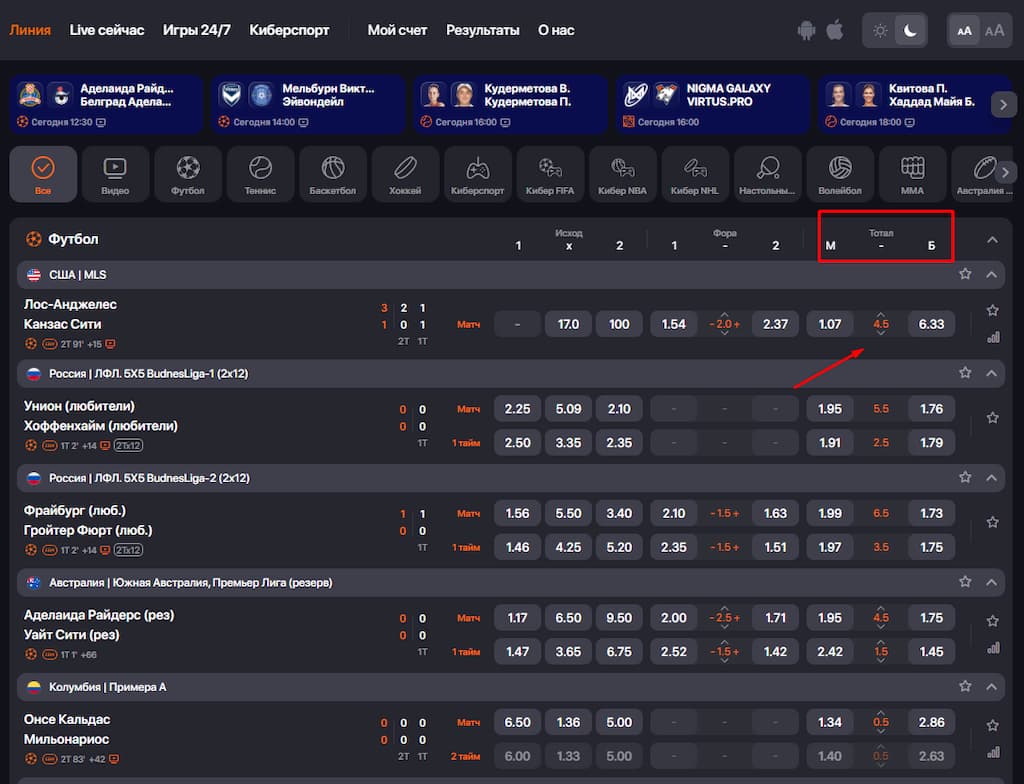Viewport: 1024px width, 784px height.
Task: Select the Кибер FIFA icon
Action: click(550, 174)
